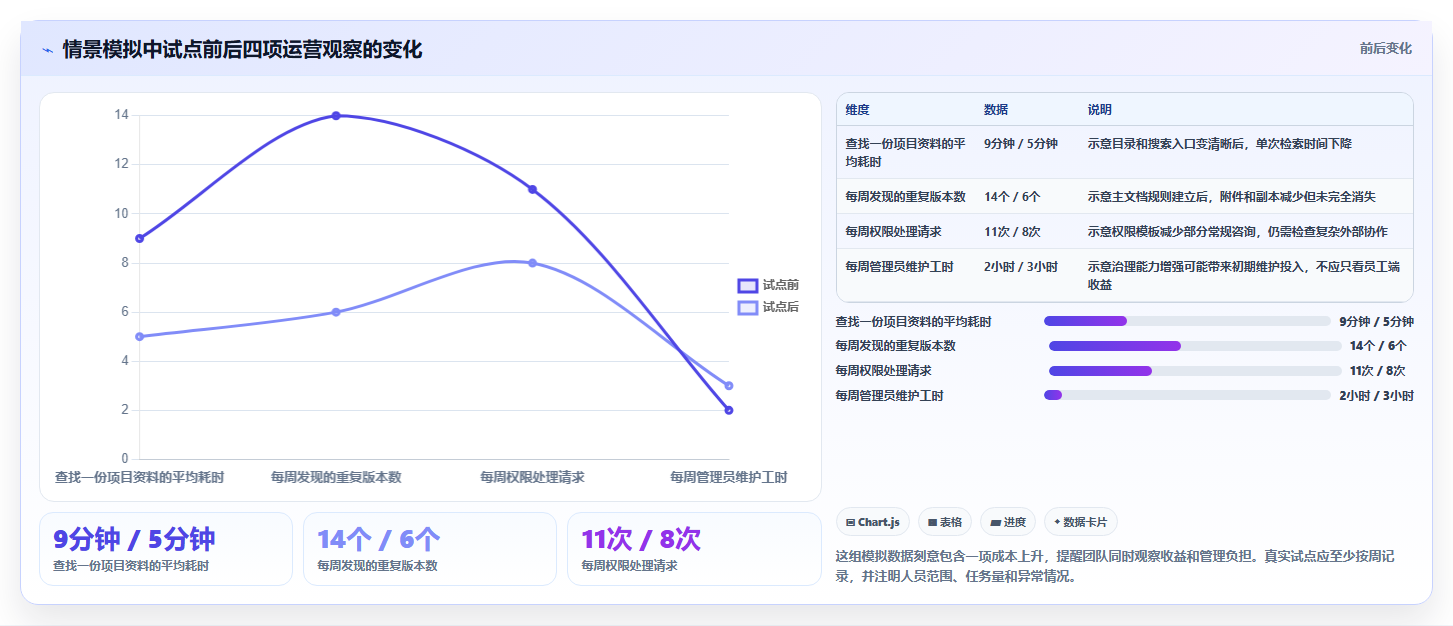This screenshot has height=626, width=1453.
Task: Click table value 2小时 / 3小时
Action: 1021,266
